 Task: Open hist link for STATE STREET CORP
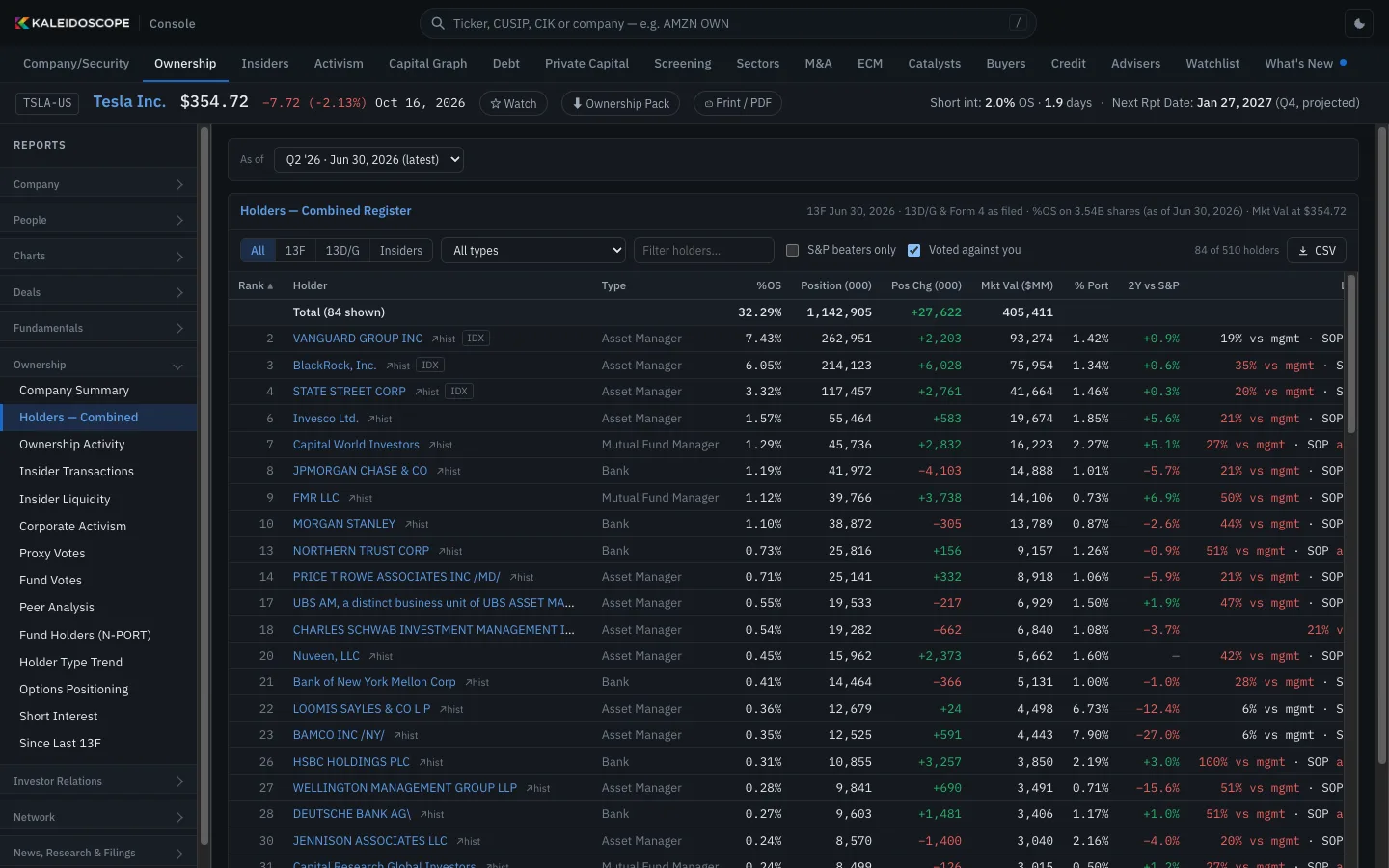pyautogui.click(x=427, y=392)
